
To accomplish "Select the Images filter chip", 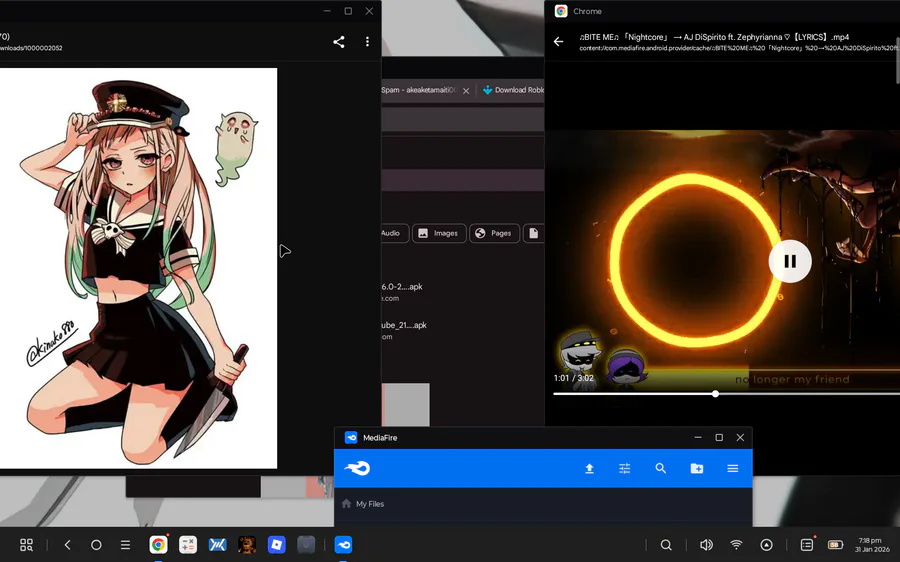I will (x=439, y=233).
